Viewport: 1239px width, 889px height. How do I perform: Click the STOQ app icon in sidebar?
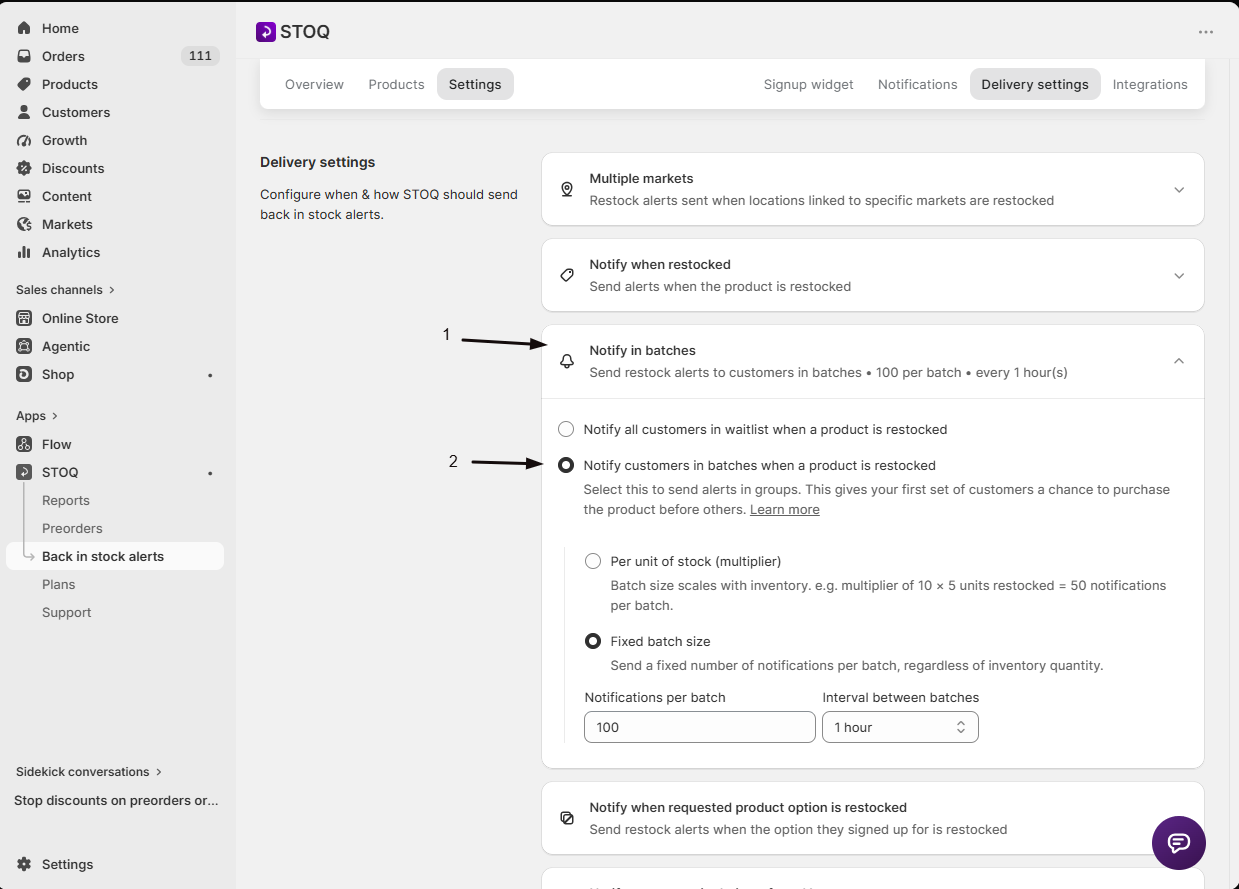24,472
